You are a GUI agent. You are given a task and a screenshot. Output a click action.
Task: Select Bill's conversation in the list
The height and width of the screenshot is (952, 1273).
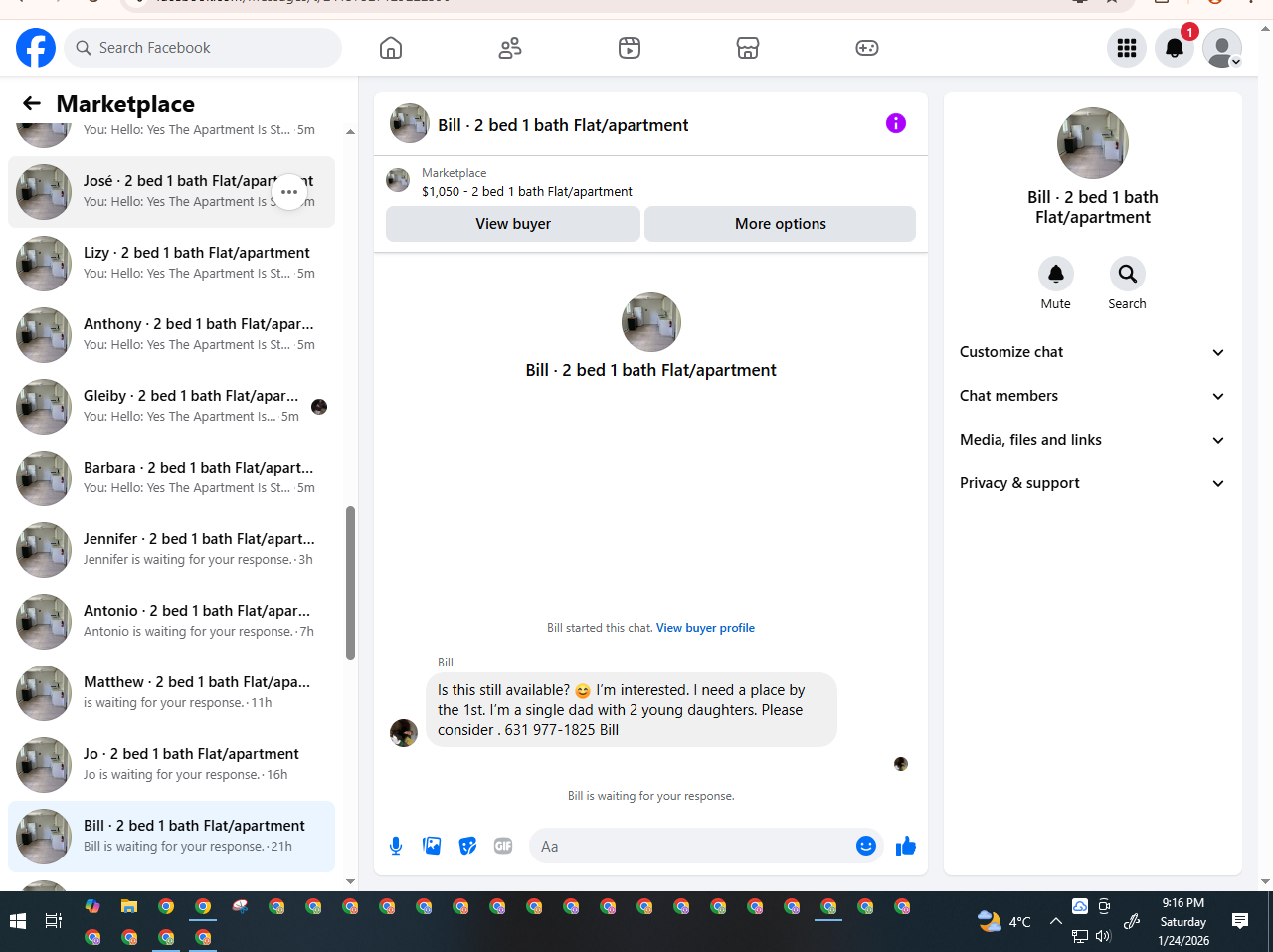click(171, 837)
